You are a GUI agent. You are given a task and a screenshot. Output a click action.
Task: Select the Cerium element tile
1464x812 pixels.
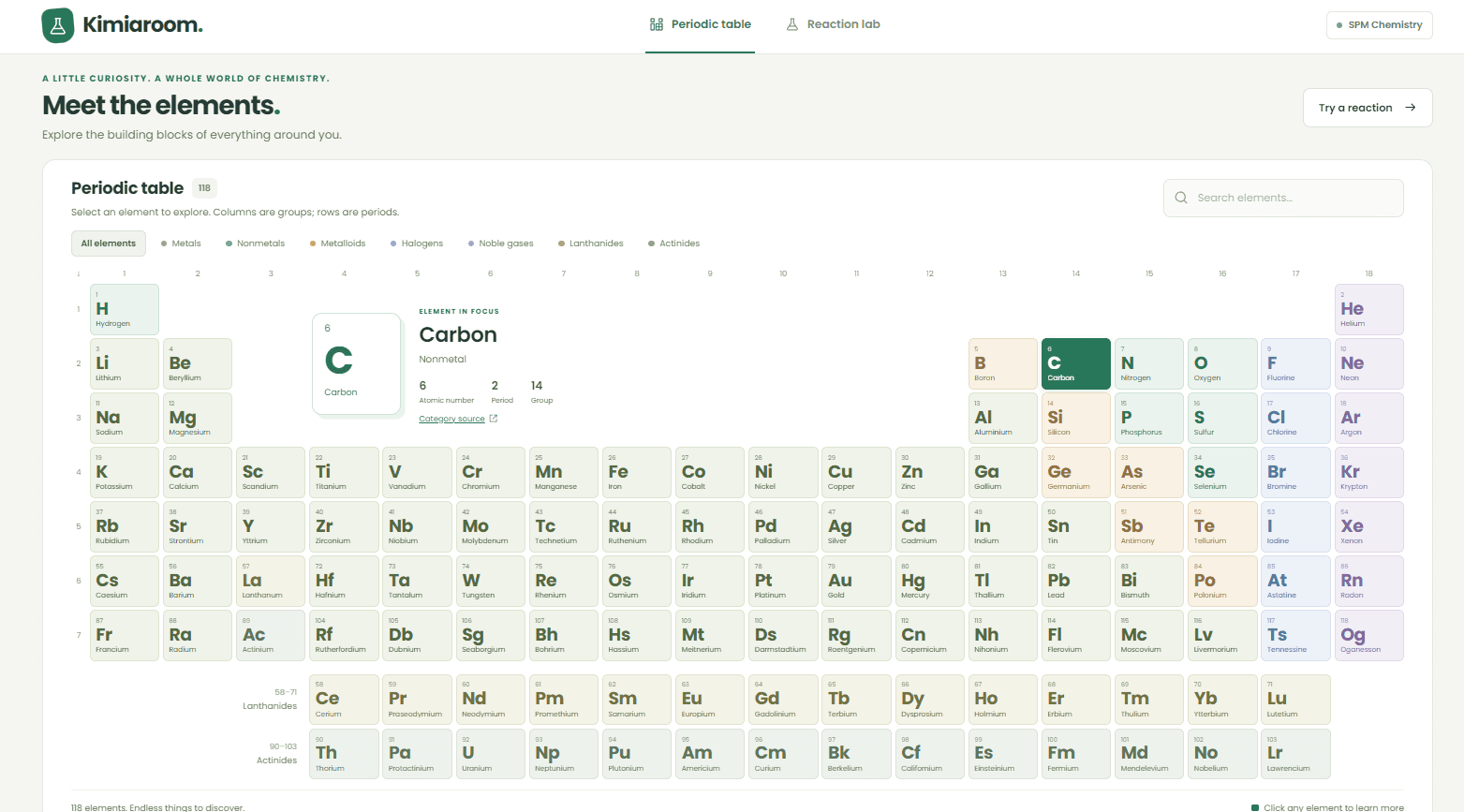[345, 700]
